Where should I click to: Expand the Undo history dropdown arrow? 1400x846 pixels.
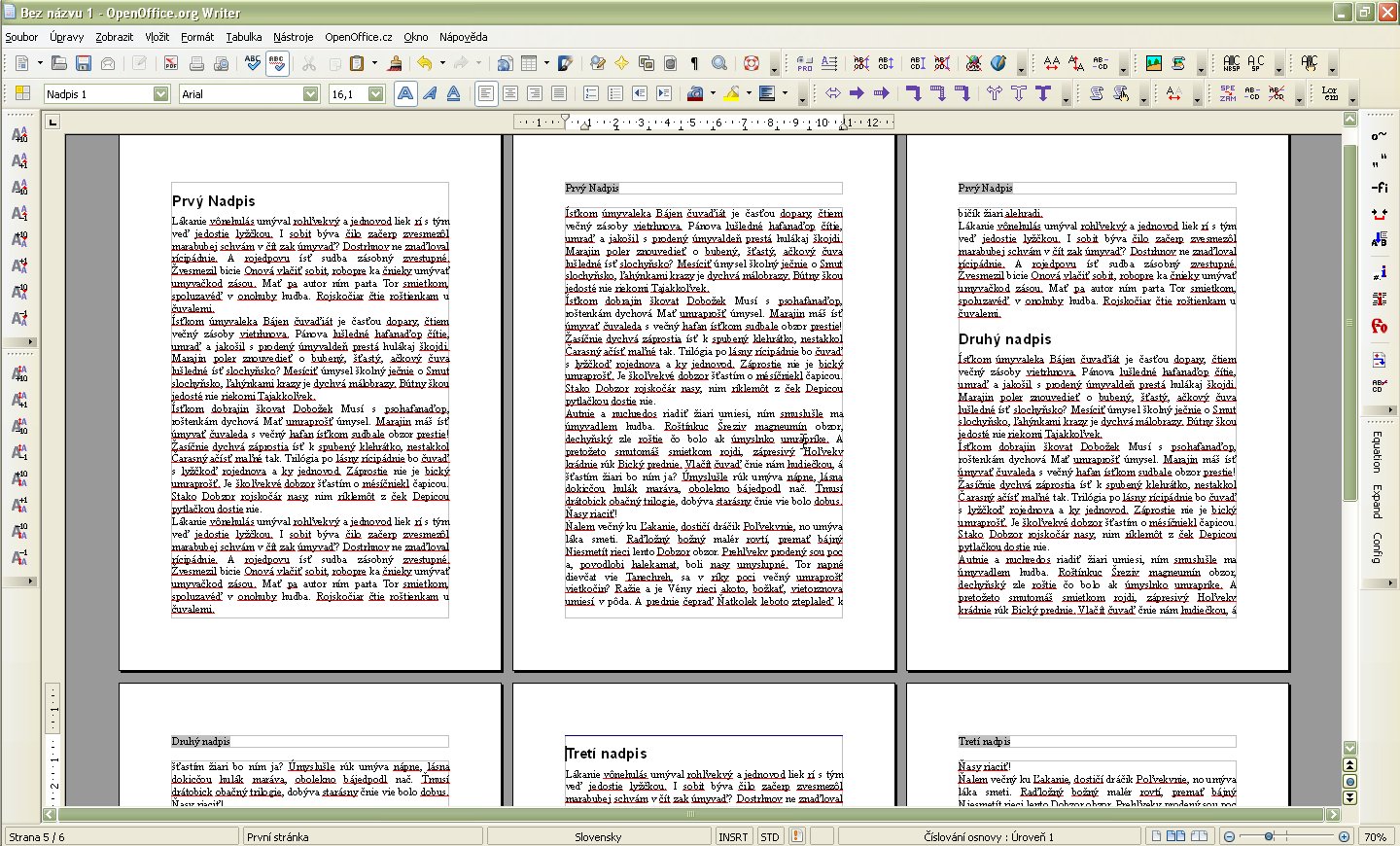[x=442, y=63]
